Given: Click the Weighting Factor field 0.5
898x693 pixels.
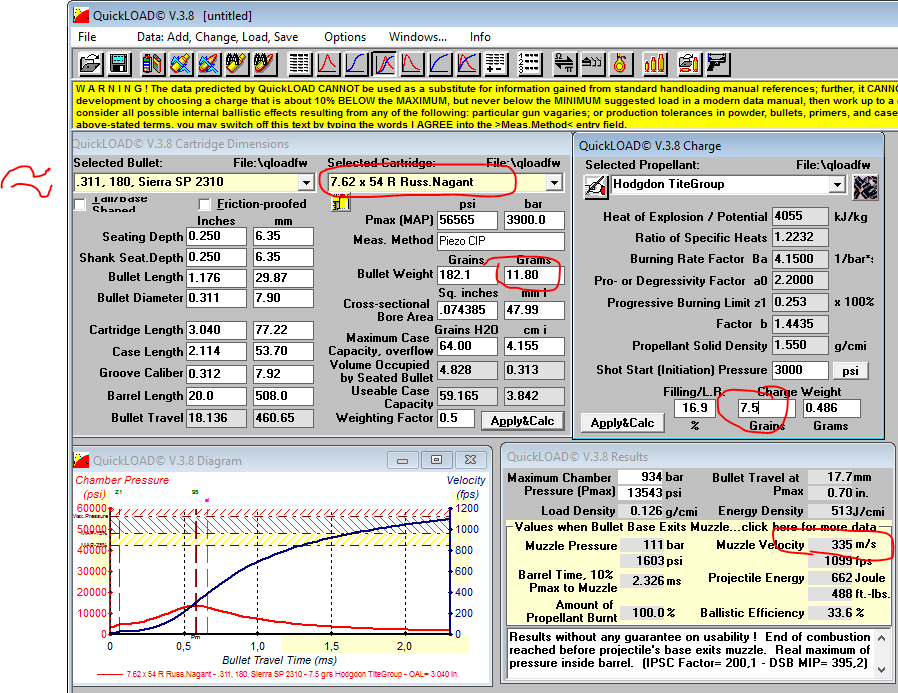Looking at the screenshot, I should pyautogui.click(x=456, y=418).
